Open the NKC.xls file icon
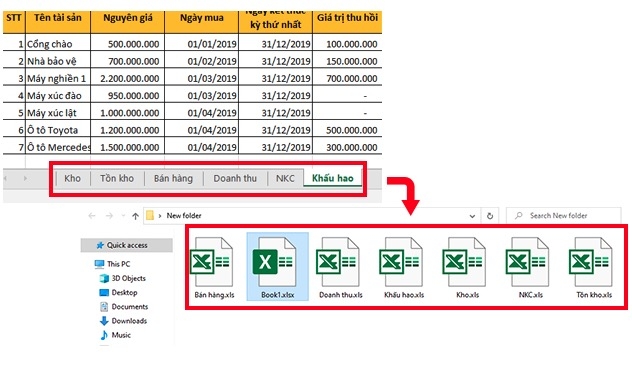The image size is (632, 371). pos(528,262)
